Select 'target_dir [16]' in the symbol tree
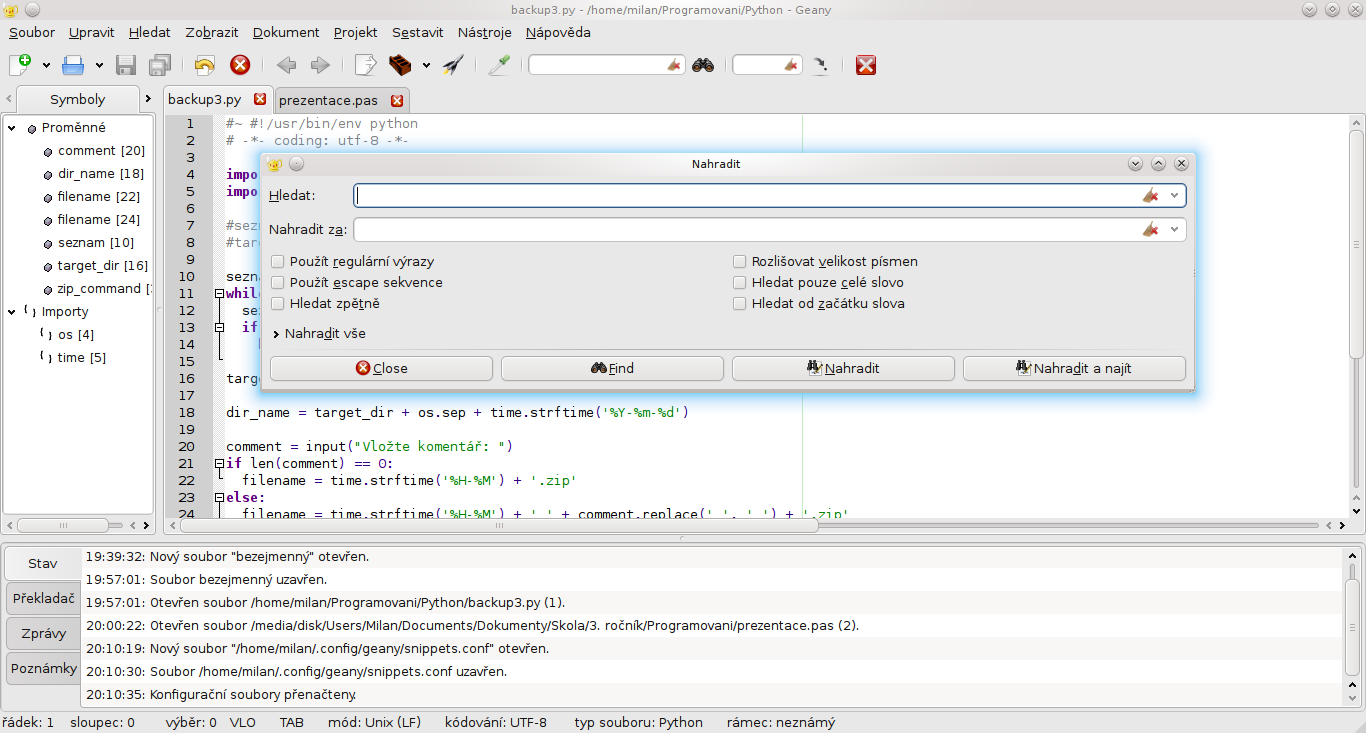 (103, 266)
